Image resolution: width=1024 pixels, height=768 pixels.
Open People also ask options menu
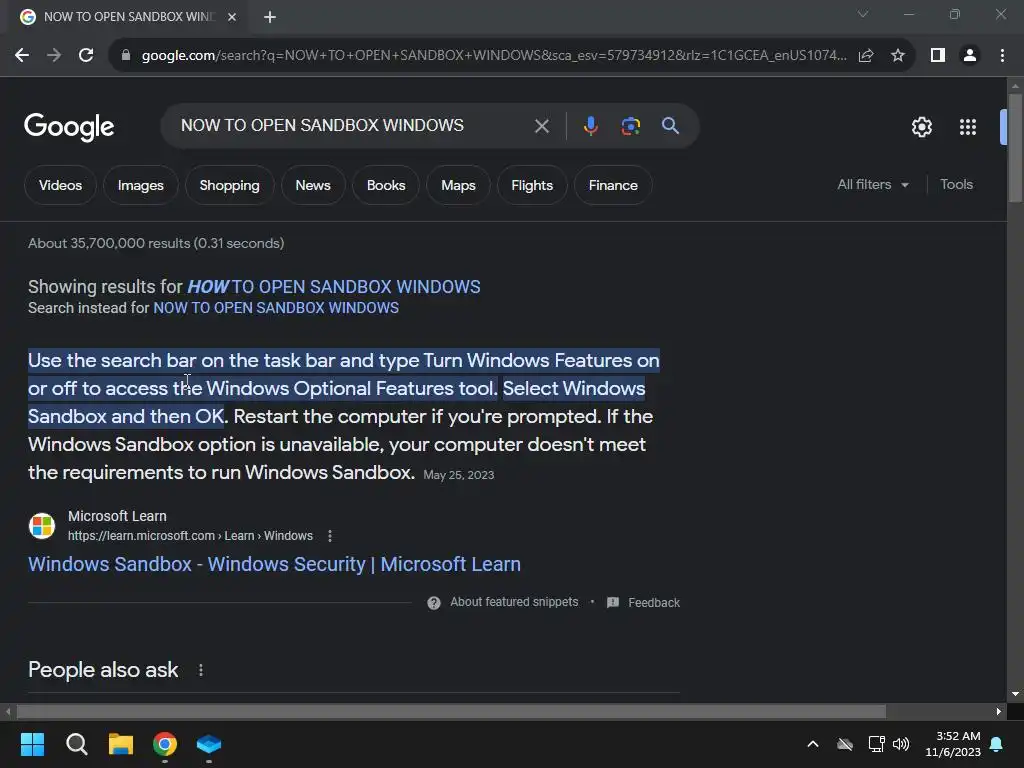pos(201,670)
